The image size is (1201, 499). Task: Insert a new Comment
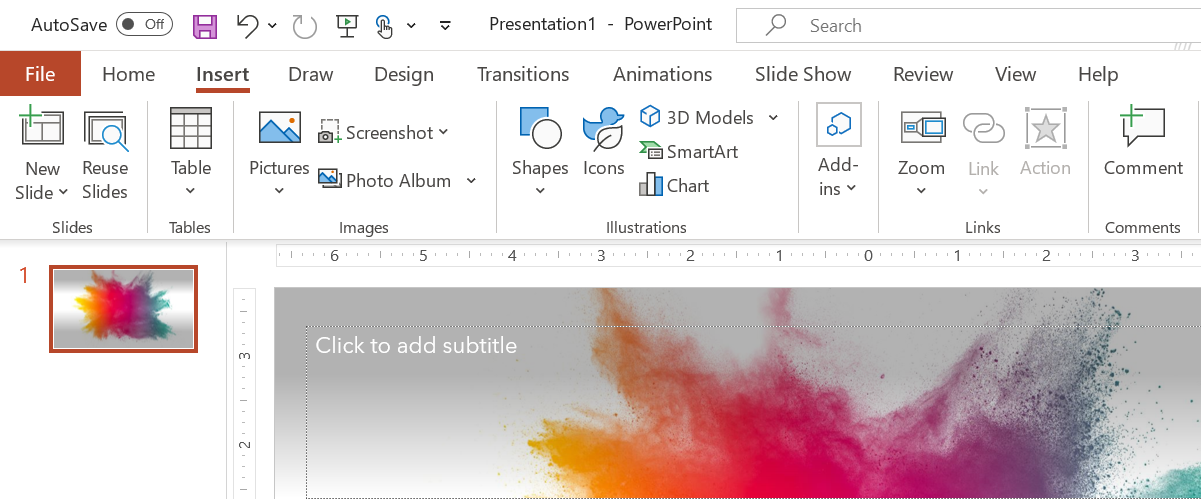[1143, 142]
